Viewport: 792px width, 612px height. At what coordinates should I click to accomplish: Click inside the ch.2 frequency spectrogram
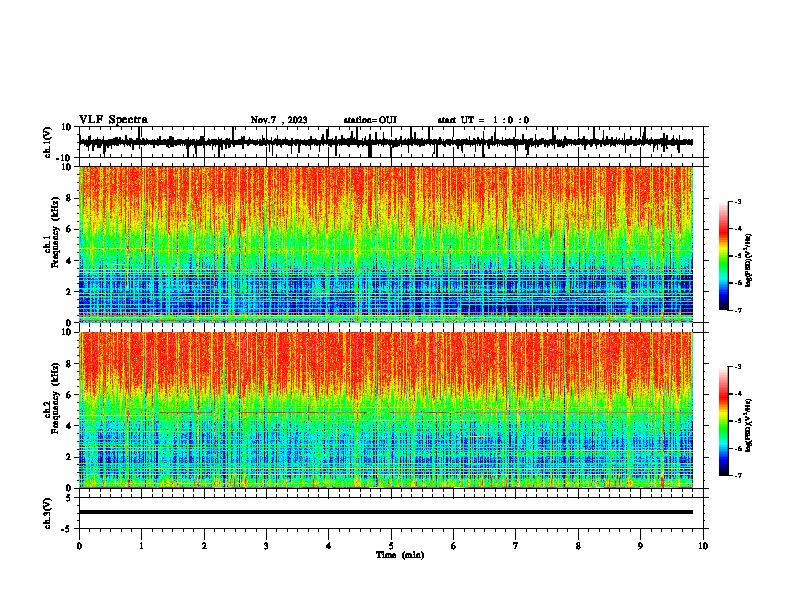[385, 410]
